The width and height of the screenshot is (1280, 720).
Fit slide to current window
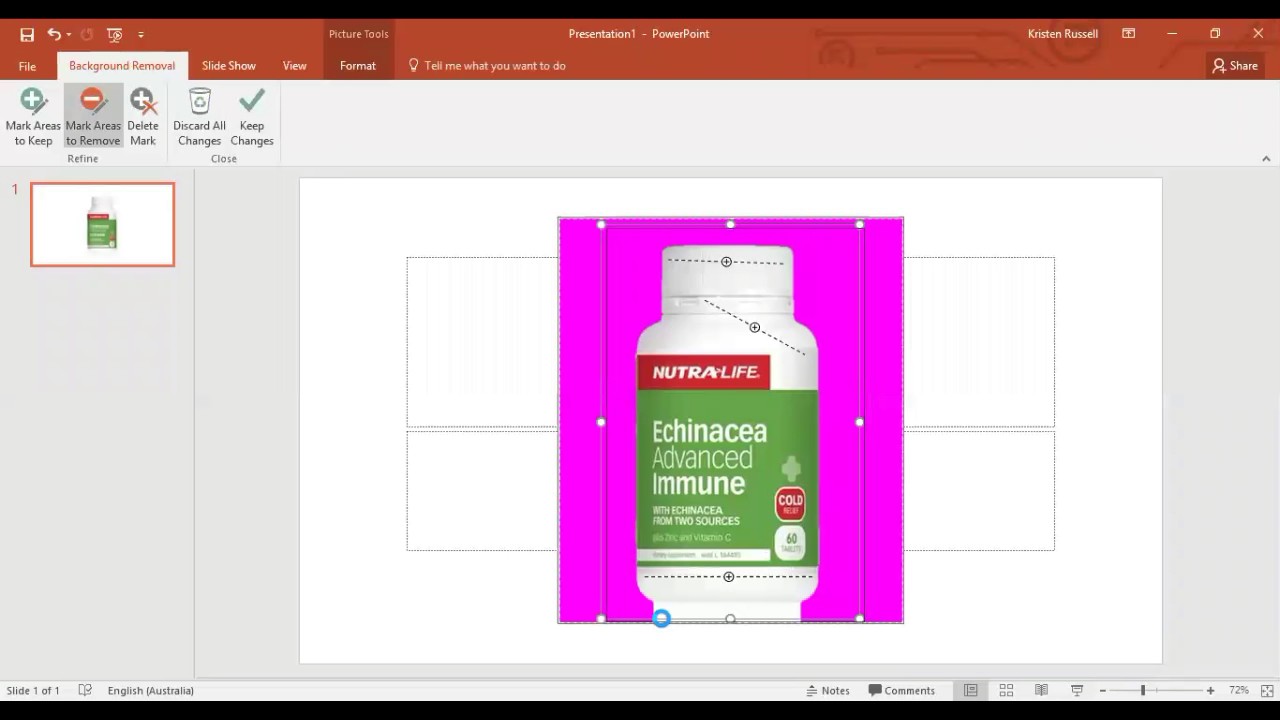1267,690
